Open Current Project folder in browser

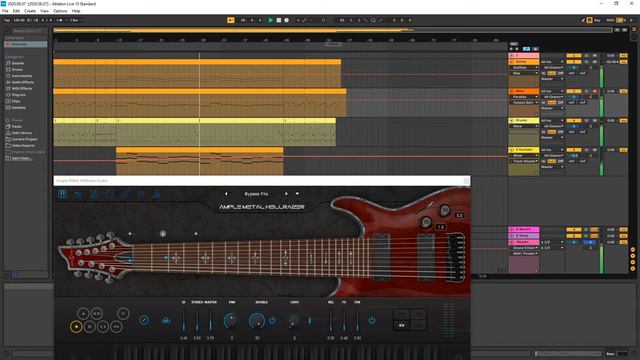click(x=24, y=139)
